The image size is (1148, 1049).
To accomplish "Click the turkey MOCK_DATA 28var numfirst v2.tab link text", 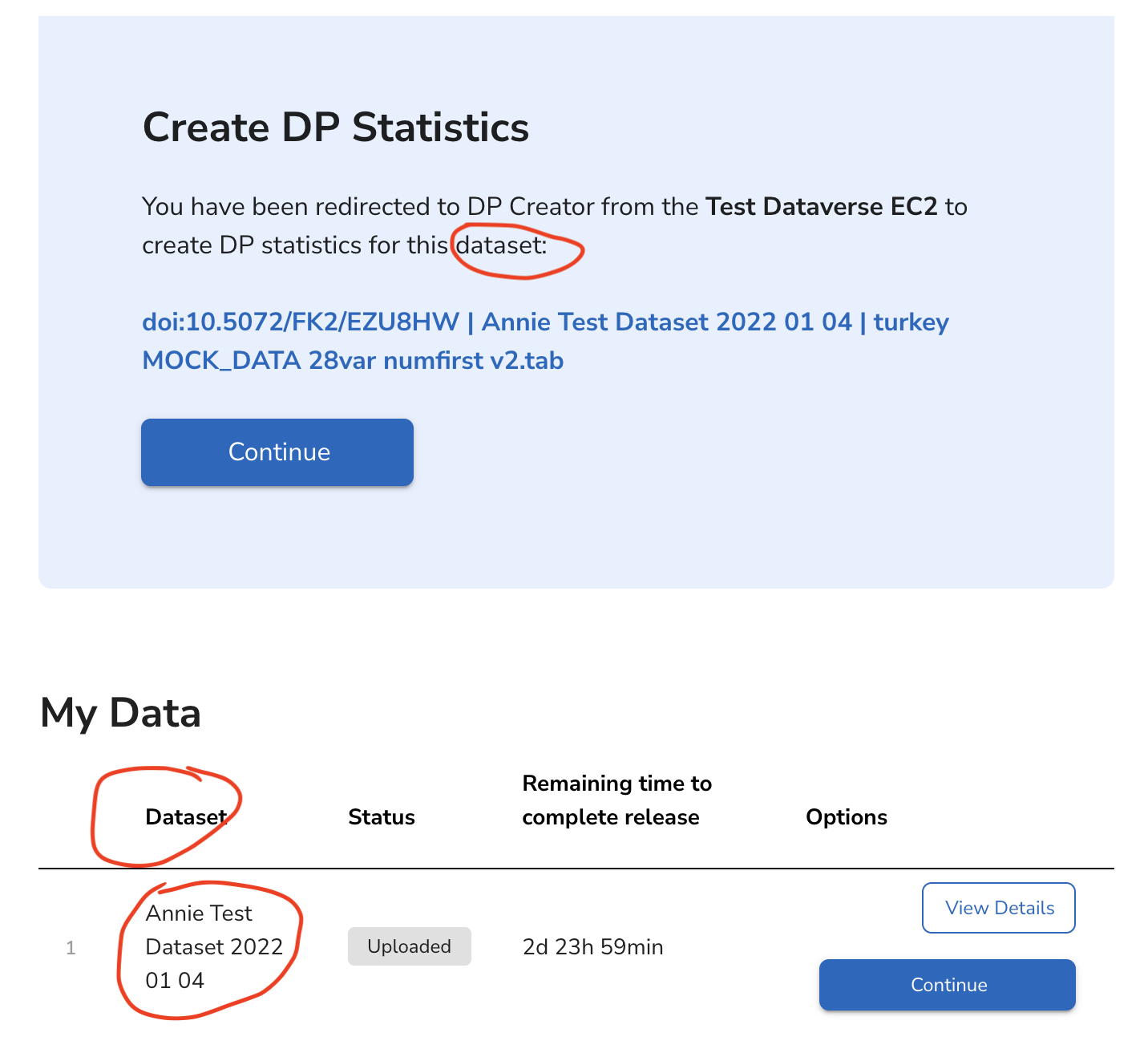I will point(353,360).
